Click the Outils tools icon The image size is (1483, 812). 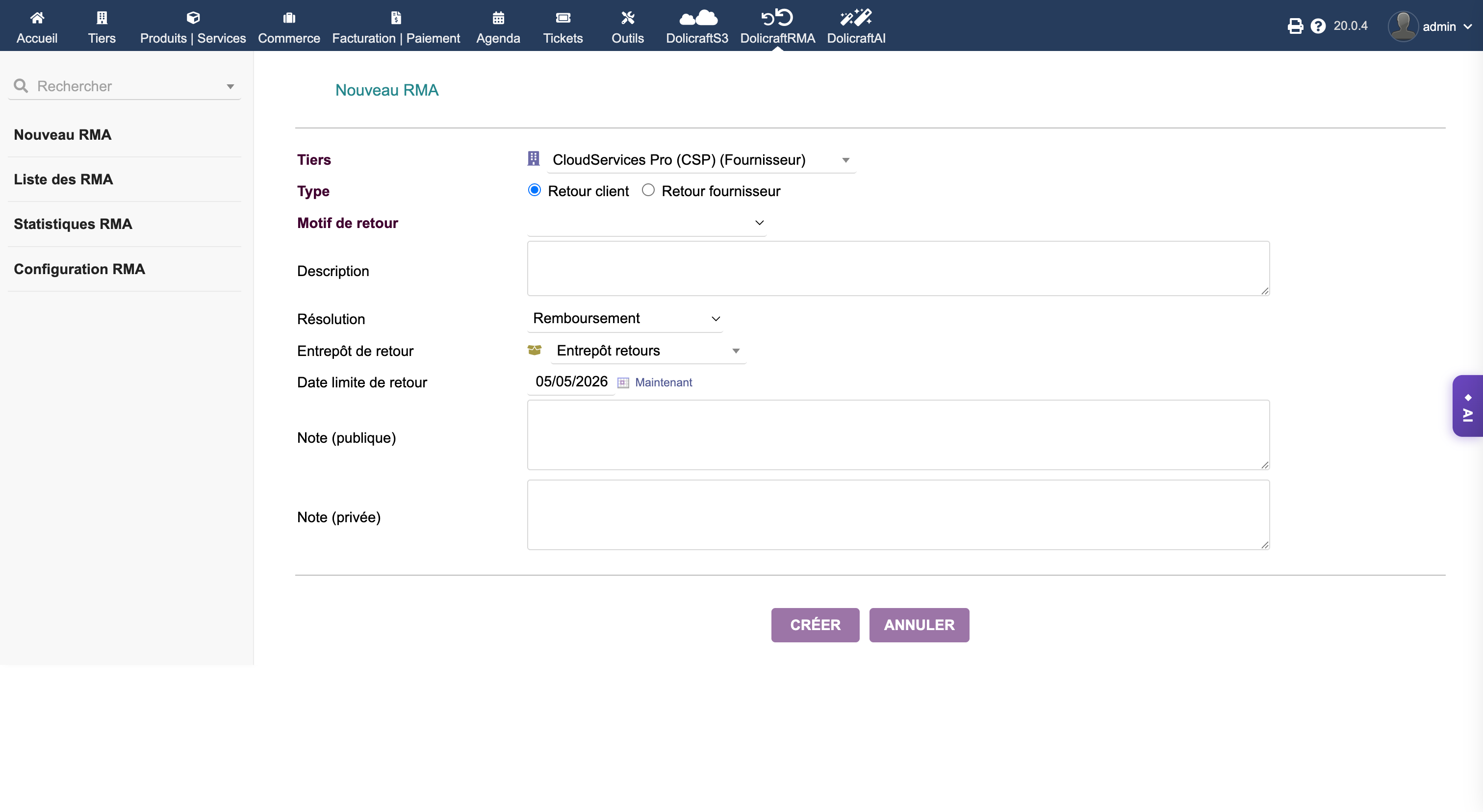628,18
